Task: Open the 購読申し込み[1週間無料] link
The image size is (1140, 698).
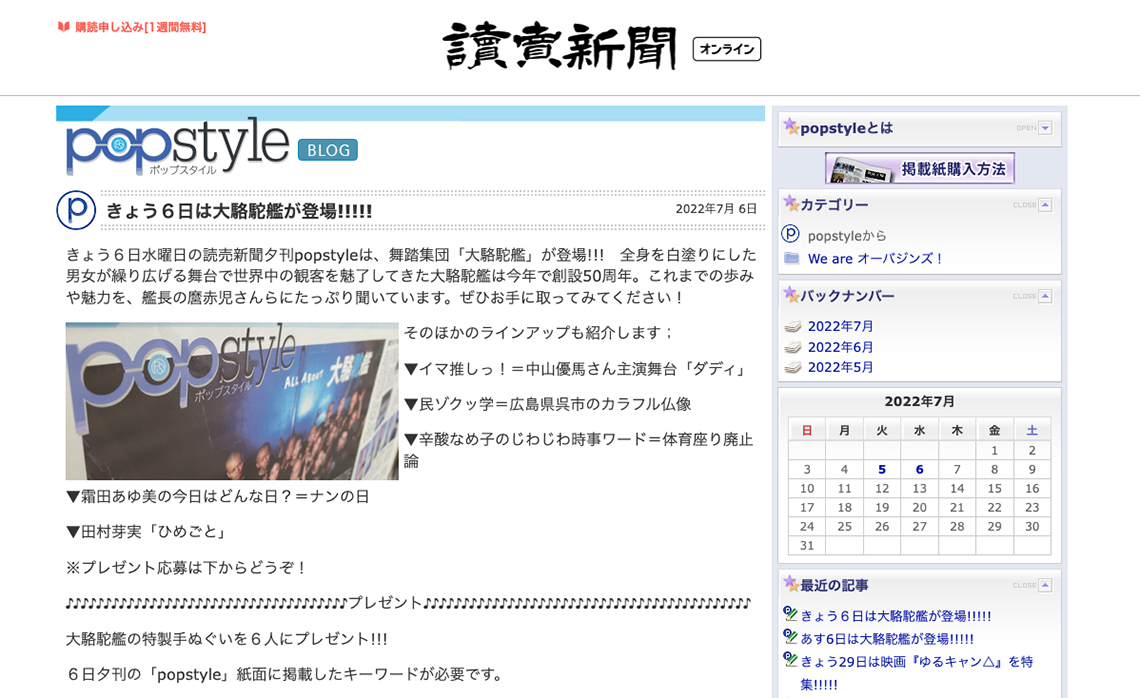Action: [140, 27]
